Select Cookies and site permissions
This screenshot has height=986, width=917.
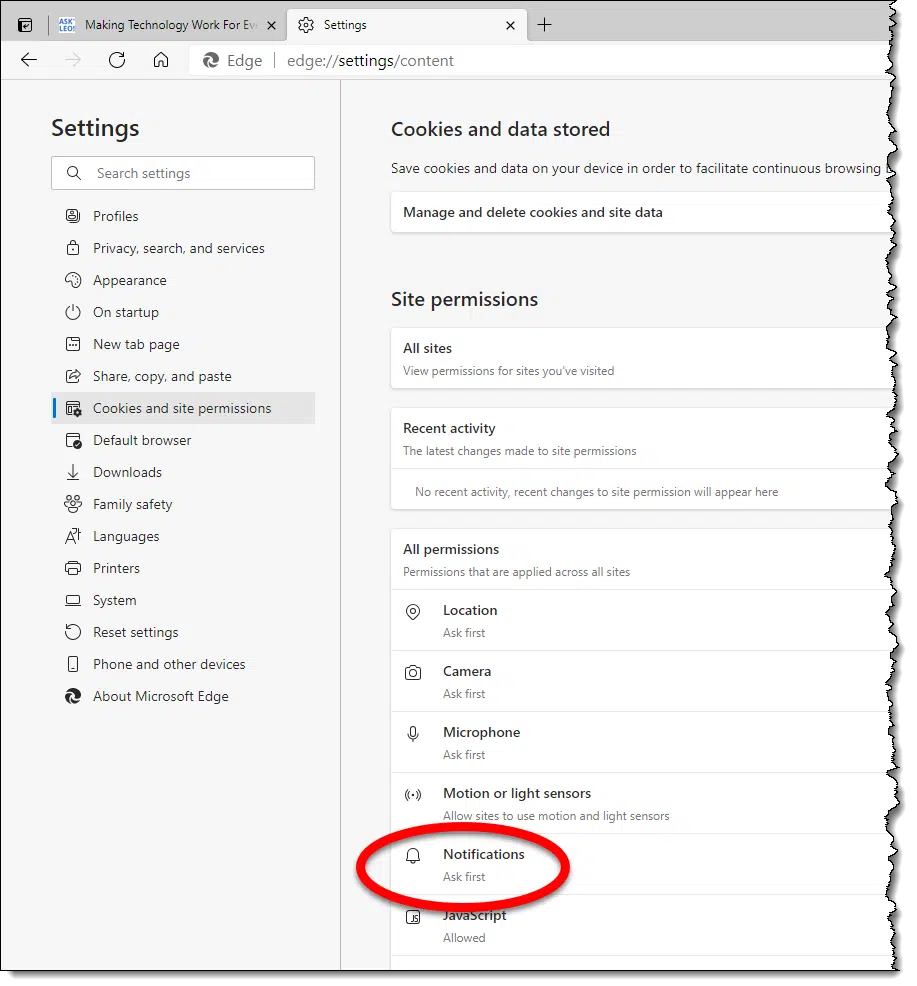coord(183,408)
